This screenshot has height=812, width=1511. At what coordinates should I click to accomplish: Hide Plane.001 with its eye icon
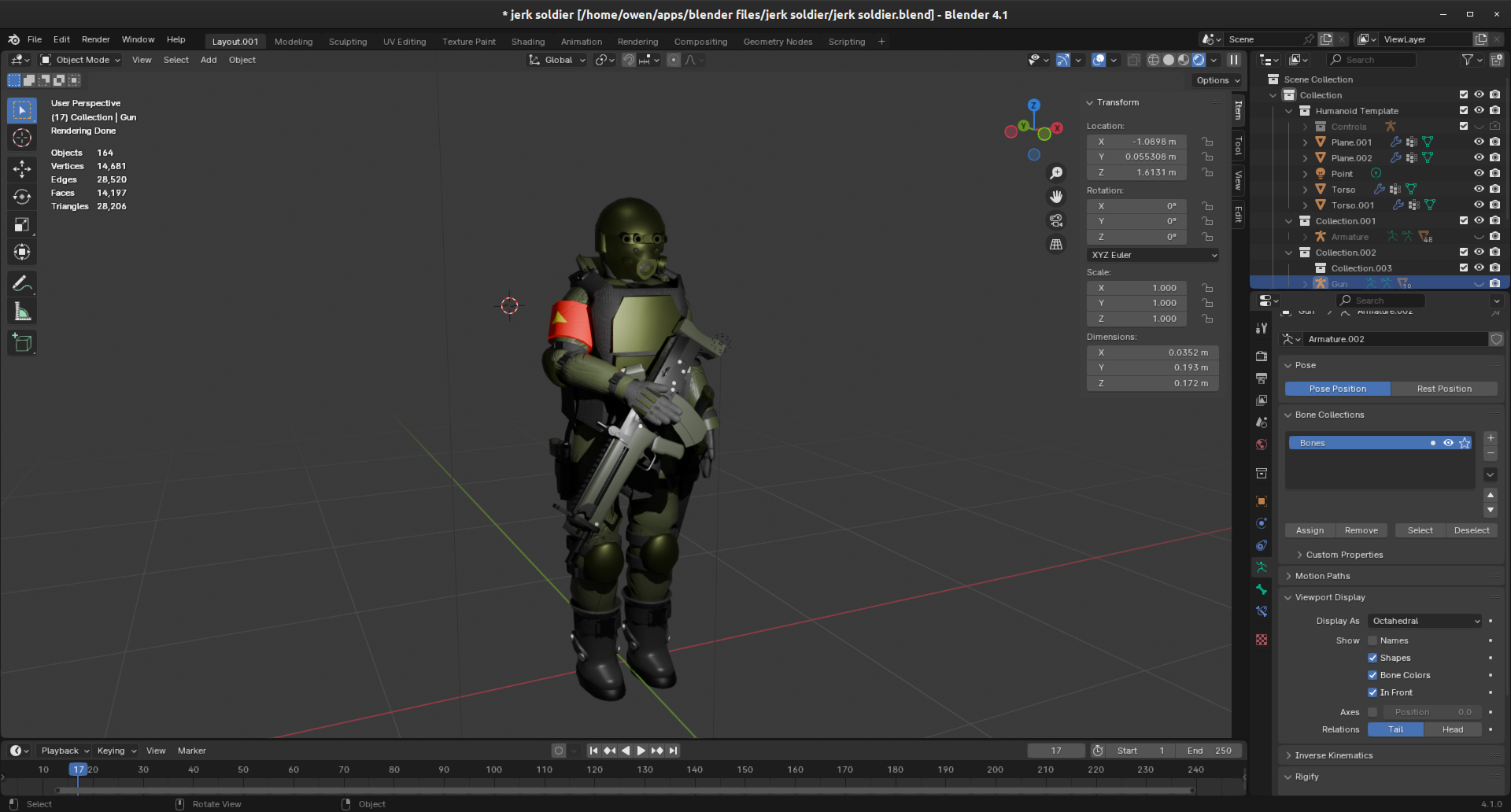[x=1479, y=142]
